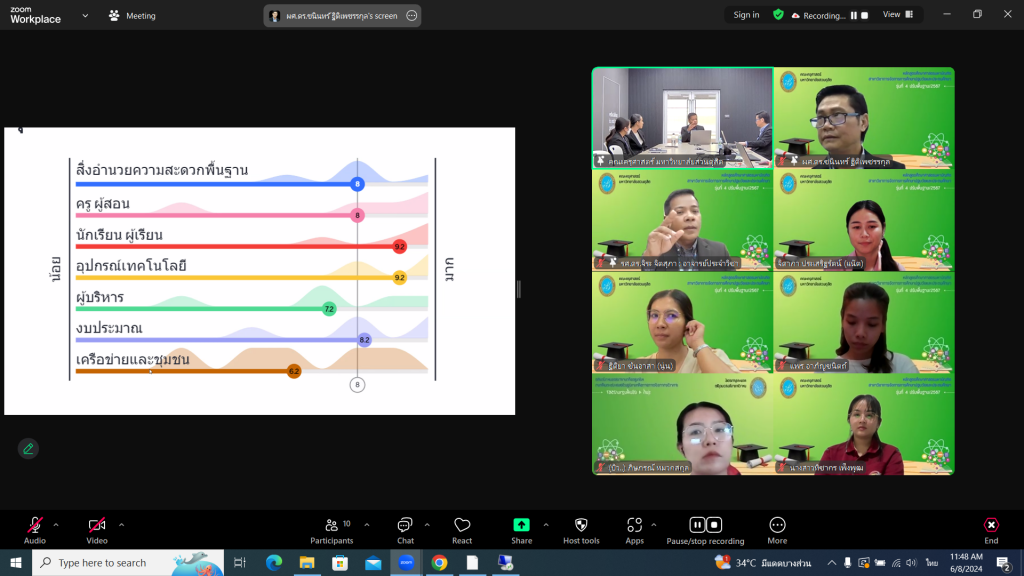This screenshot has height=576, width=1024.
Task: Click the green Share screen icon
Action: [x=521, y=526]
